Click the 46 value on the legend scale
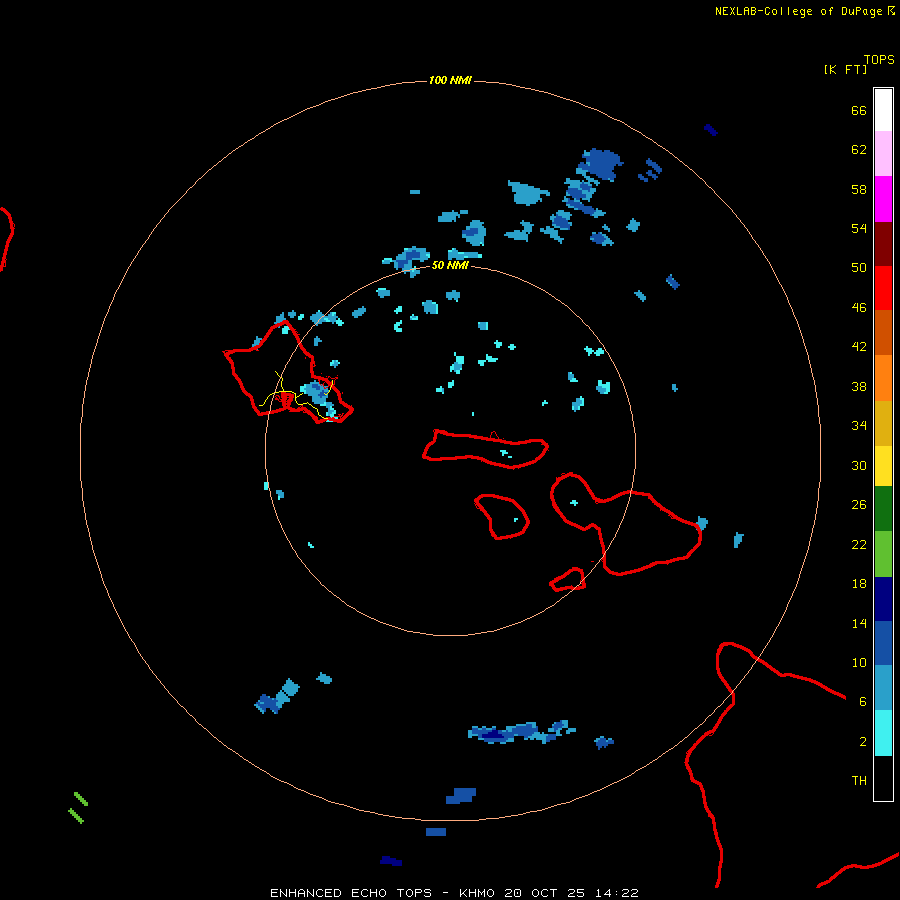Image resolution: width=900 pixels, height=900 pixels. coord(859,308)
